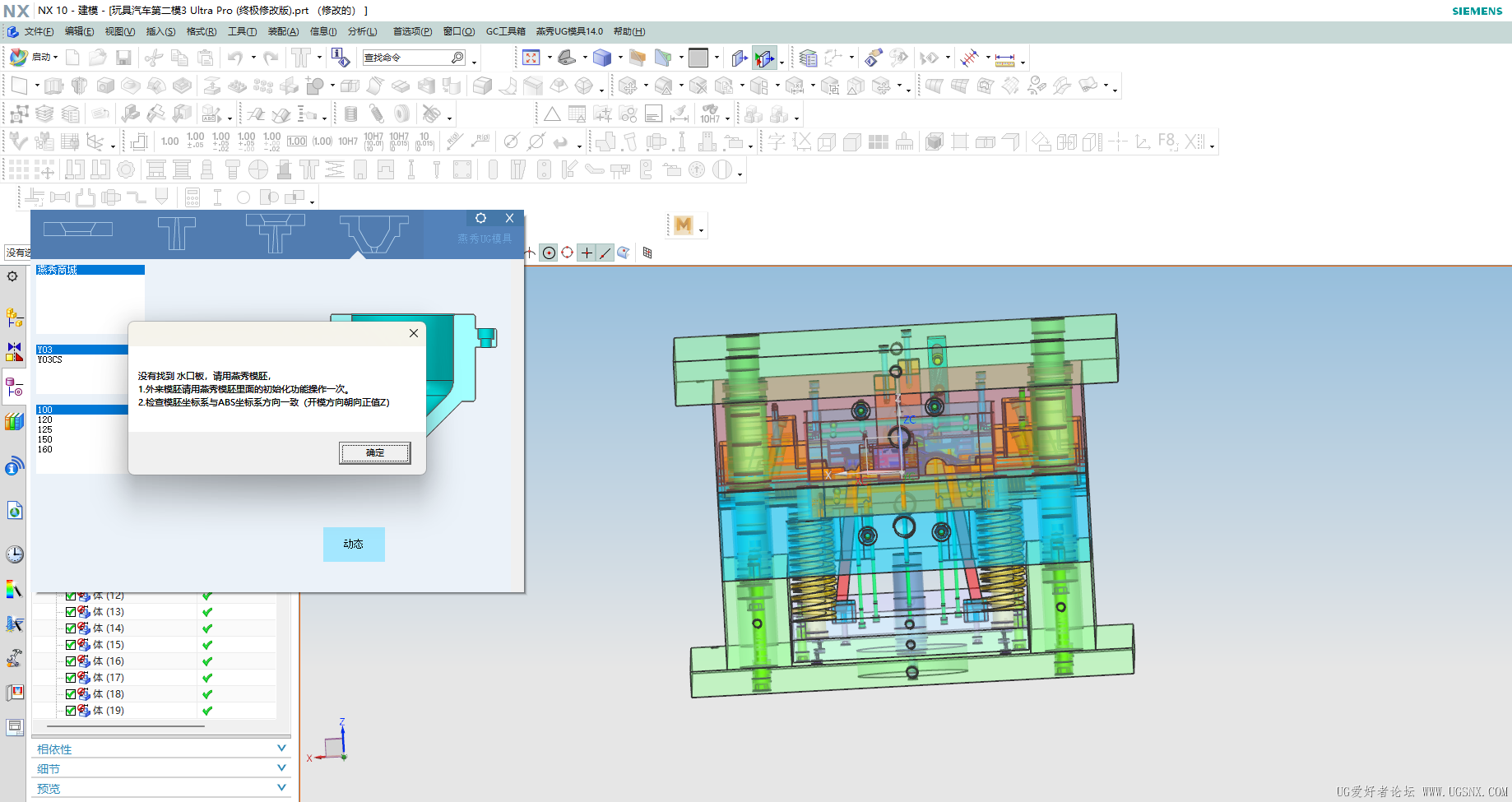Select 燕秀商城 in the supplier list
1512x802 pixels.
(x=90, y=270)
